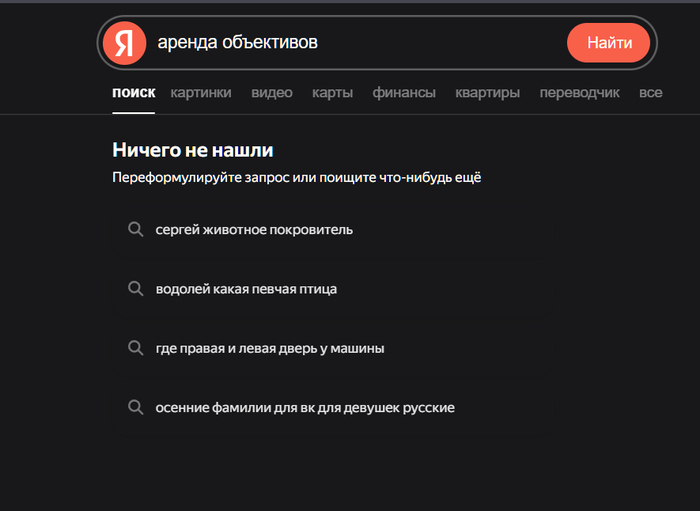The width and height of the screenshot is (700, 511).
Task: Open the "переводчик" tab
Action: tap(579, 93)
